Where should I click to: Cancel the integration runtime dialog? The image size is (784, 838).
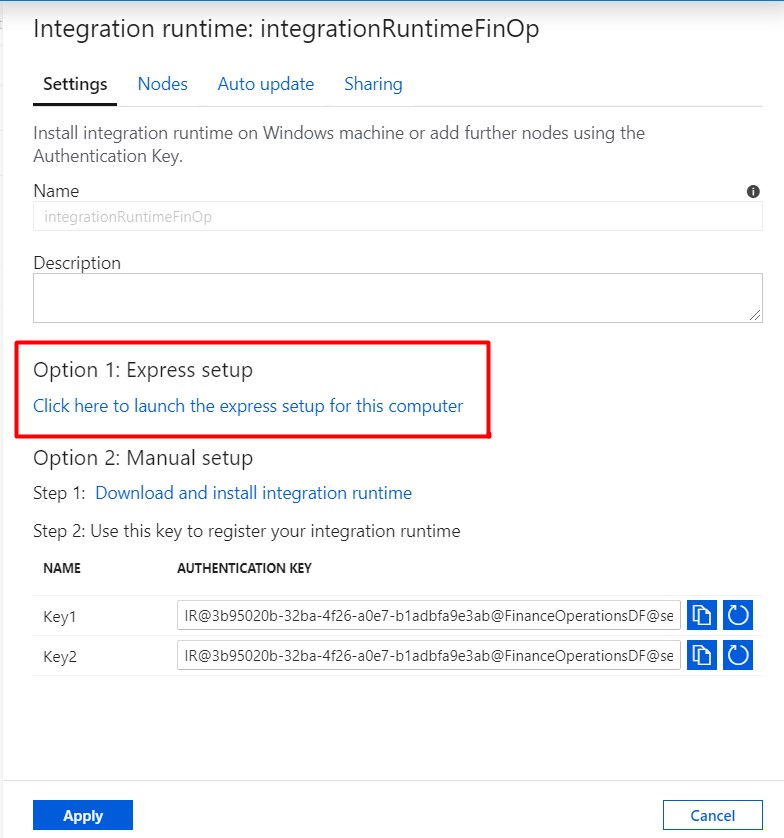click(x=712, y=815)
